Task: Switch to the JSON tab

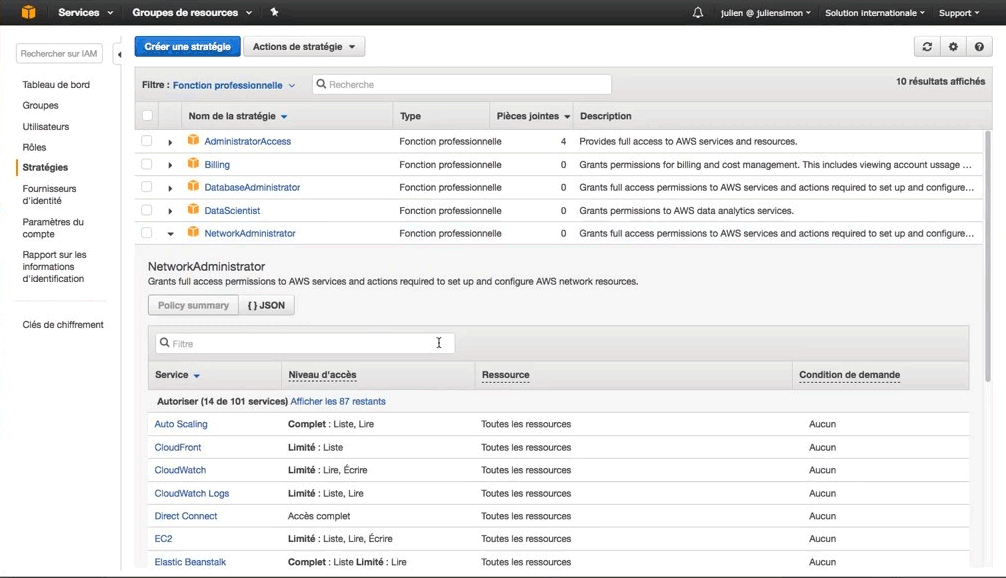Action: [266, 305]
